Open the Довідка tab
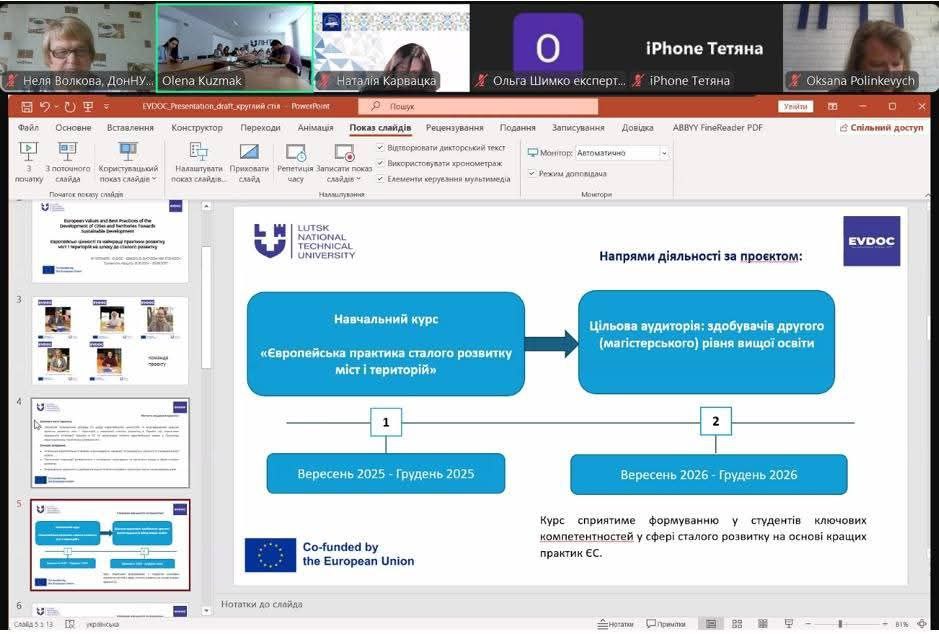939x634 pixels. click(x=637, y=128)
